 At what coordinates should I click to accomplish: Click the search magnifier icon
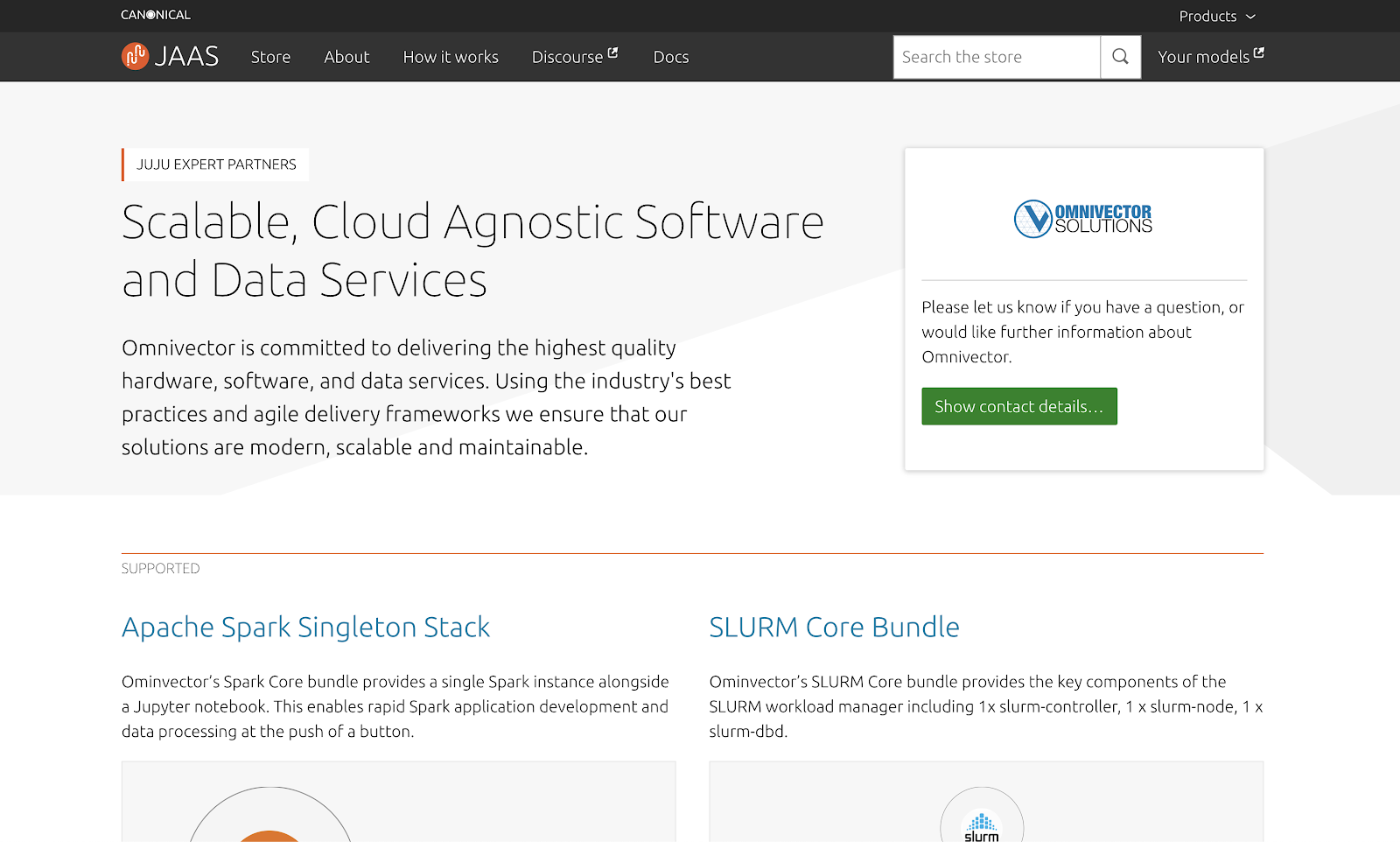tap(1120, 57)
